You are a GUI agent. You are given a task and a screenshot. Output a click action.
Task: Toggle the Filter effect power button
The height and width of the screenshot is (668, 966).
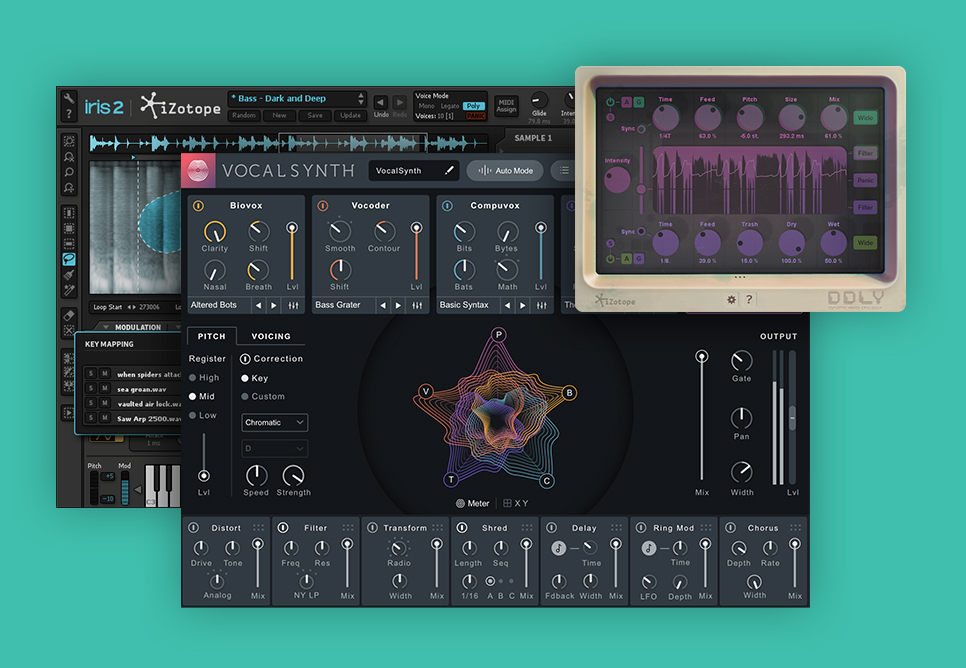(x=283, y=527)
